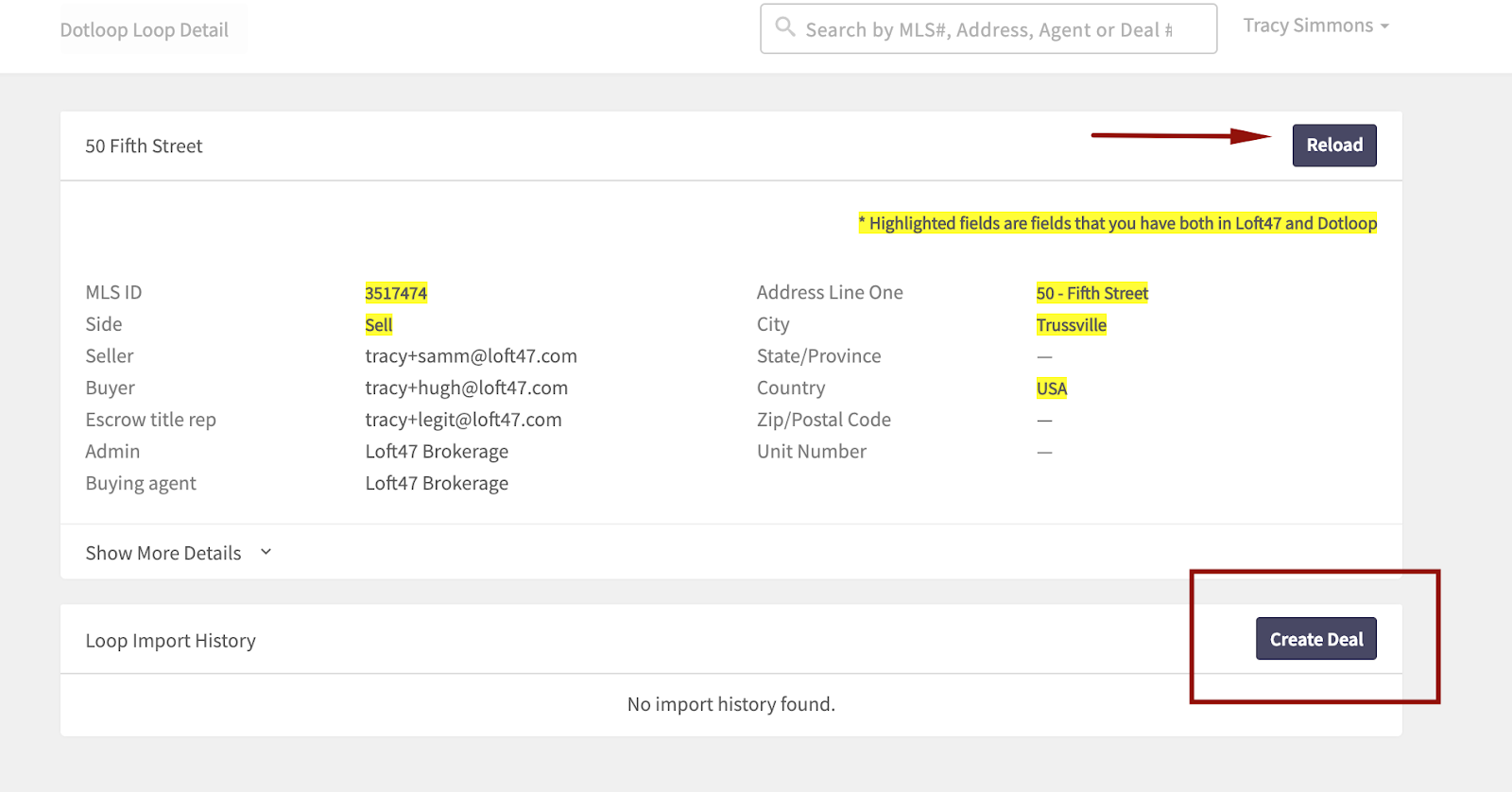1512x792 pixels.
Task: Click the Zip/Postal Code label
Action: pos(824,420)
